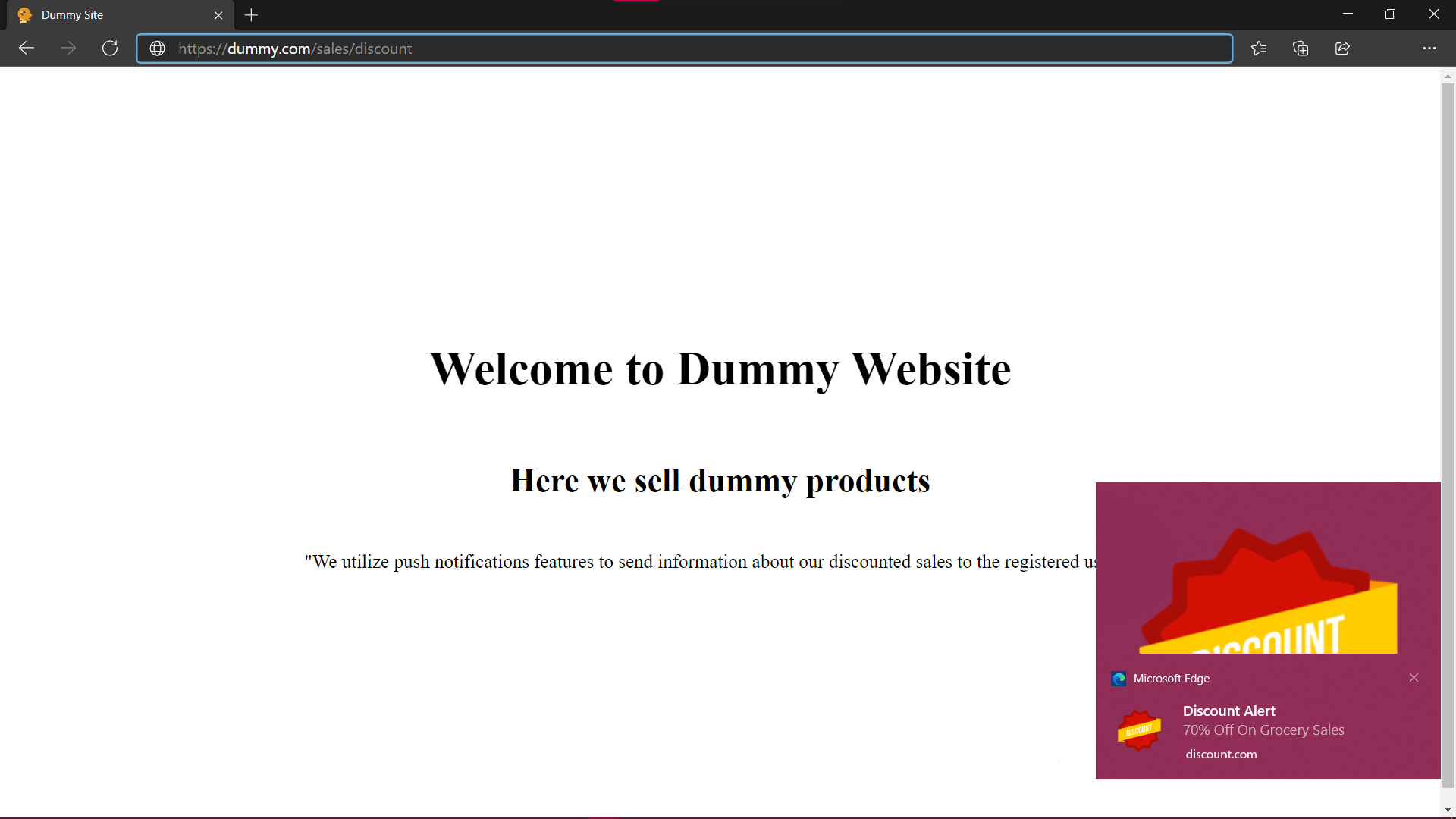Click the scrollbar up arrow
This screenshot has height=819, width=1456.
point(1448,77)
